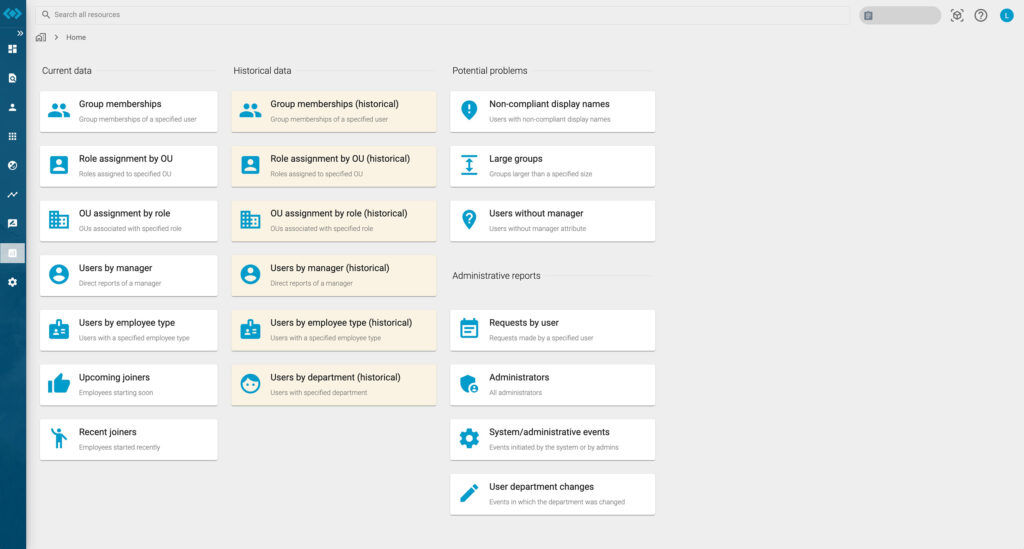The width and height of the screenshot is (1024, 549).
Task: Click the home breadcrumb icon
Action: (x=40, y=37)
